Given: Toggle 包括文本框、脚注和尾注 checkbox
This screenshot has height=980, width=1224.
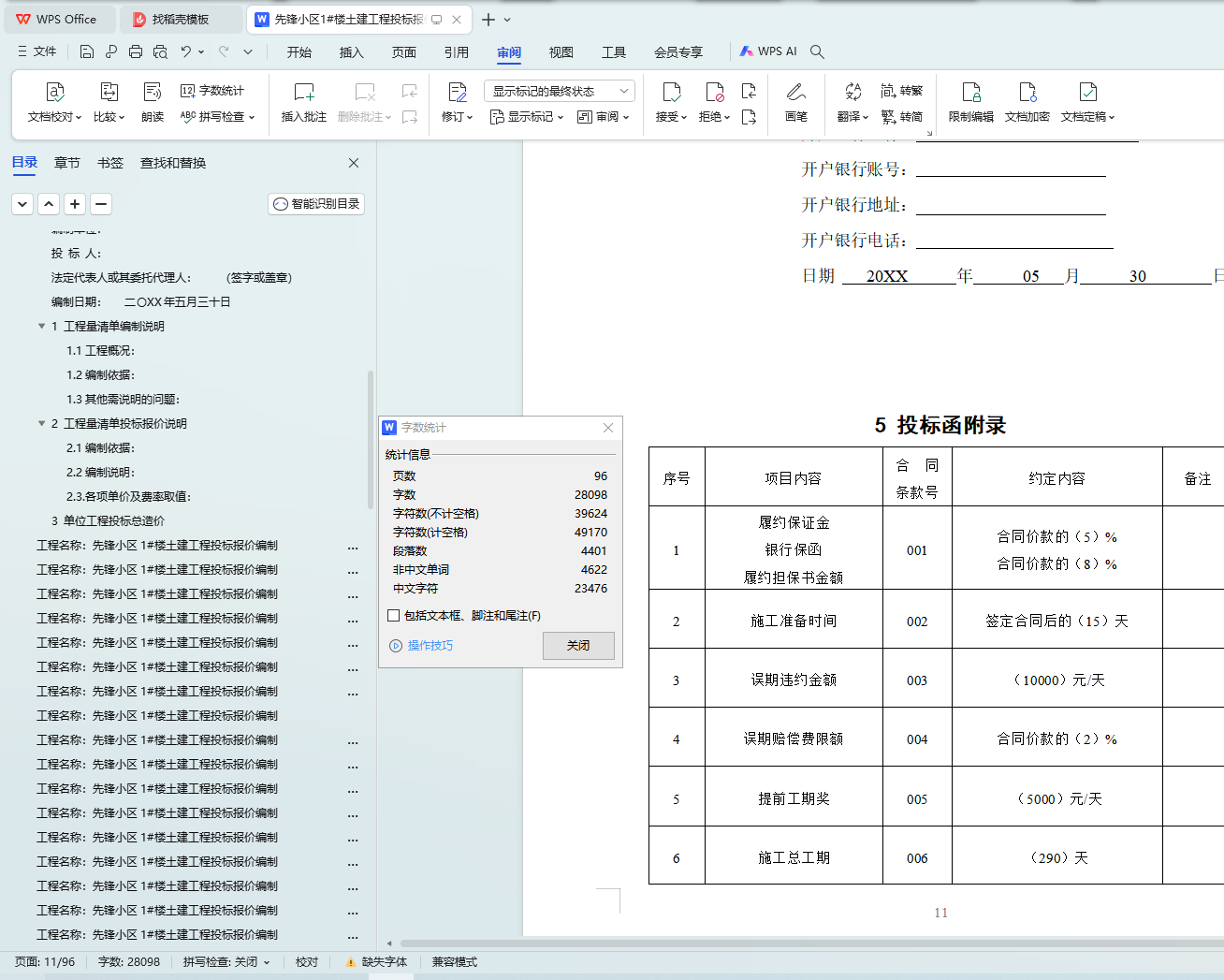Looking at the screenshot, I should pyautogui.click(x=394, y=615).
